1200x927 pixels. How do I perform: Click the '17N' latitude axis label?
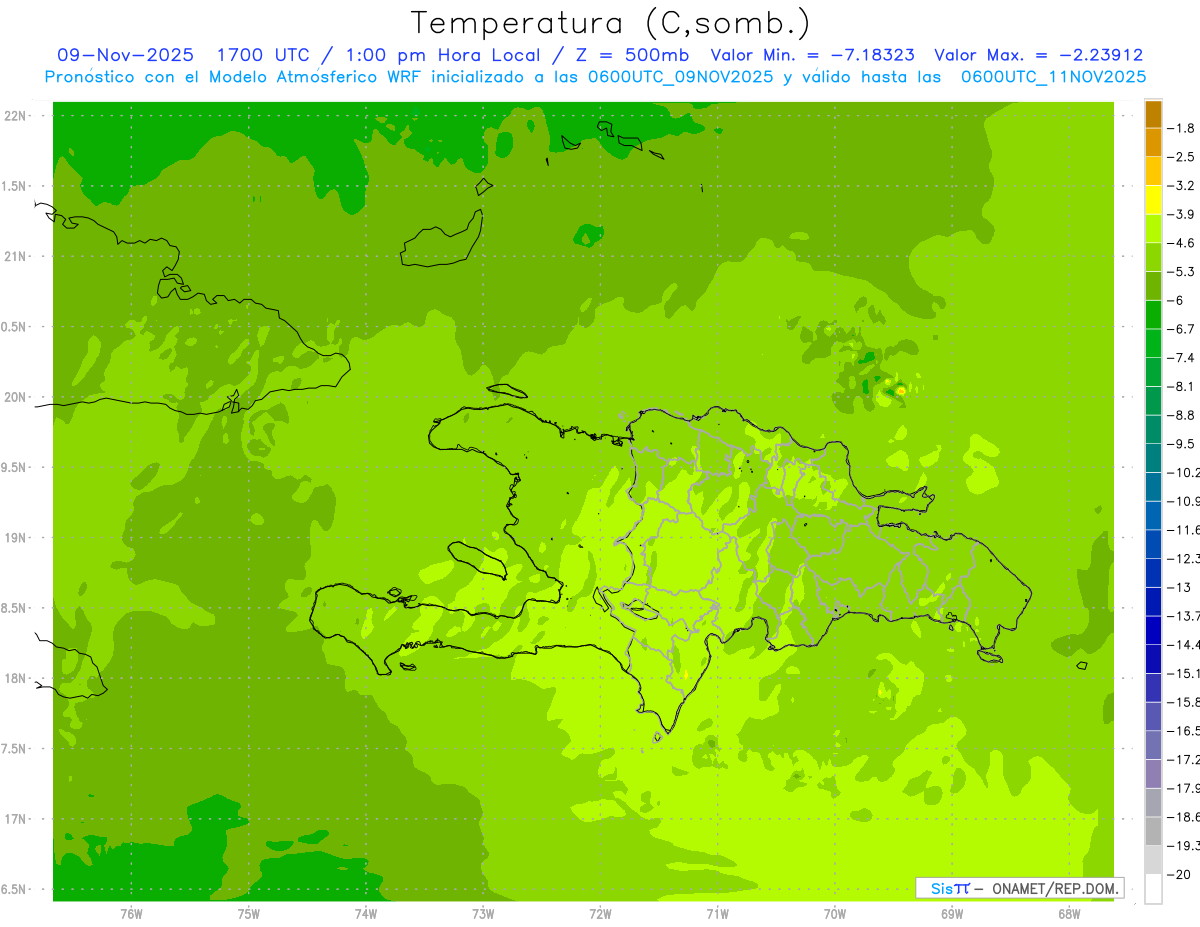tap(16, 820)
